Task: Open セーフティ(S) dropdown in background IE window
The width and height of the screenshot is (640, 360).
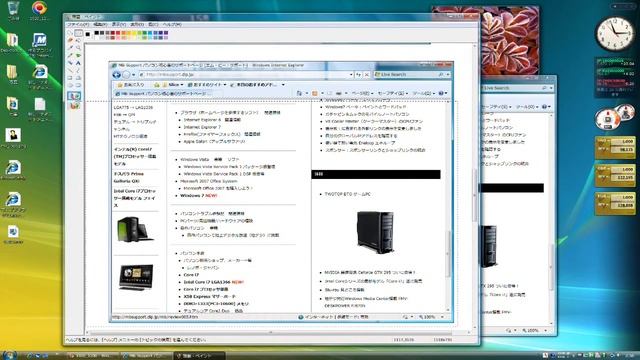Action: (496, 107)
